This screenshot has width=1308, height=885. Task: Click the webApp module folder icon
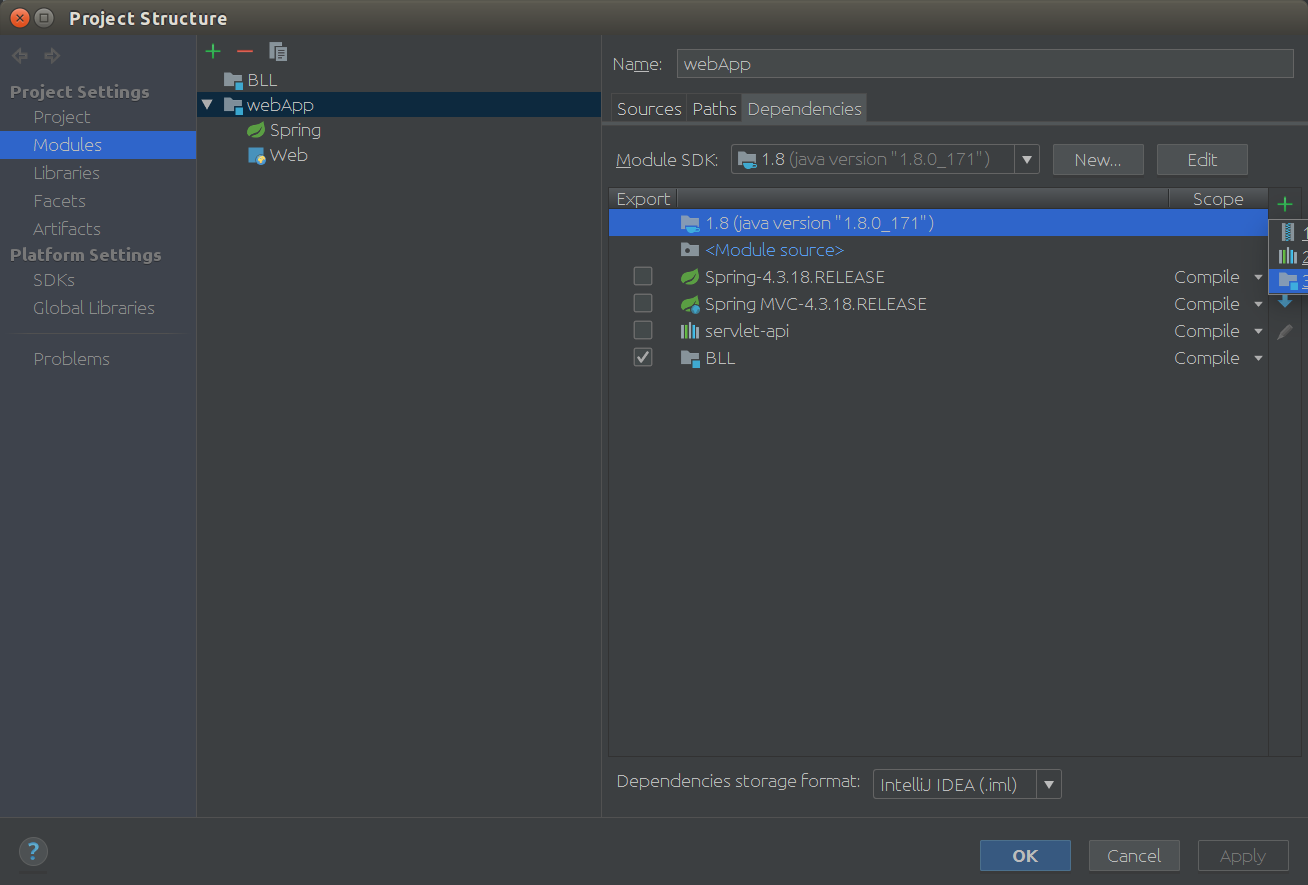pos(233,105)
